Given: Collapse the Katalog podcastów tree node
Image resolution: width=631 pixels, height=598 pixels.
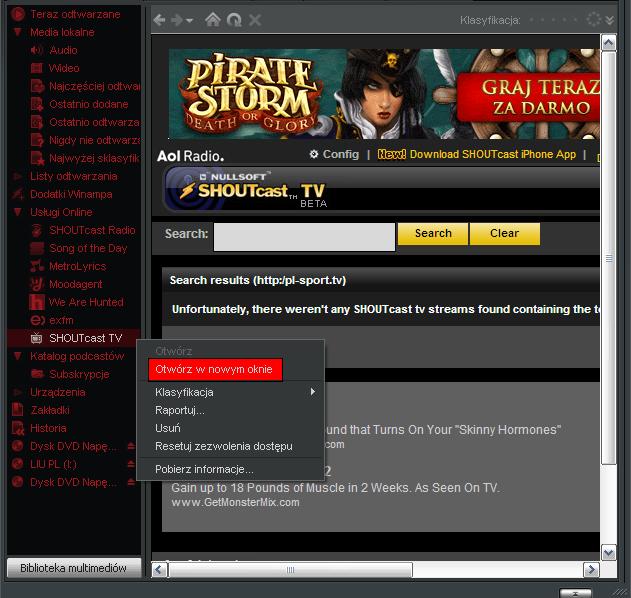Looking at the screenshot, I should tap(18, 356).
